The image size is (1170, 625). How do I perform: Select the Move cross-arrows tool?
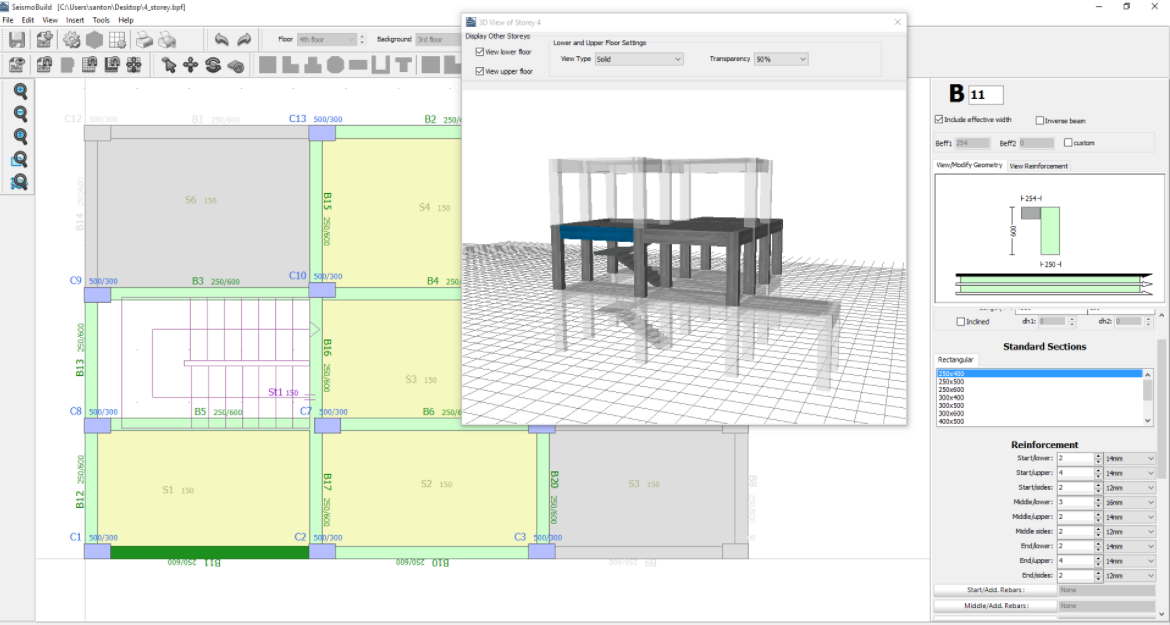tap(190, 65)
